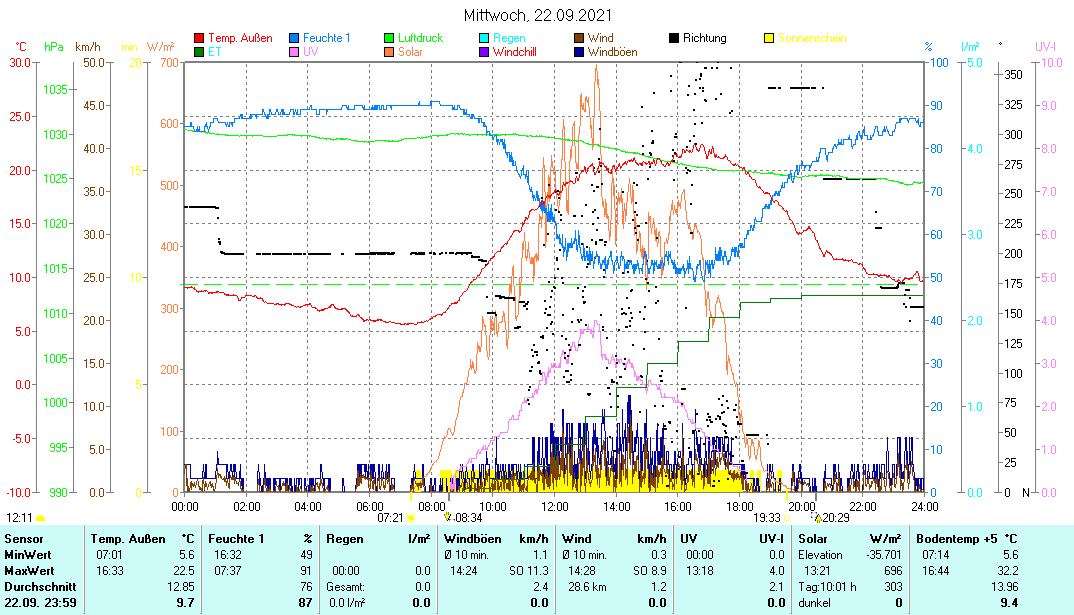Click the marker icon beside 08:34
The image size is (1074, 615).
coord(449,518)
